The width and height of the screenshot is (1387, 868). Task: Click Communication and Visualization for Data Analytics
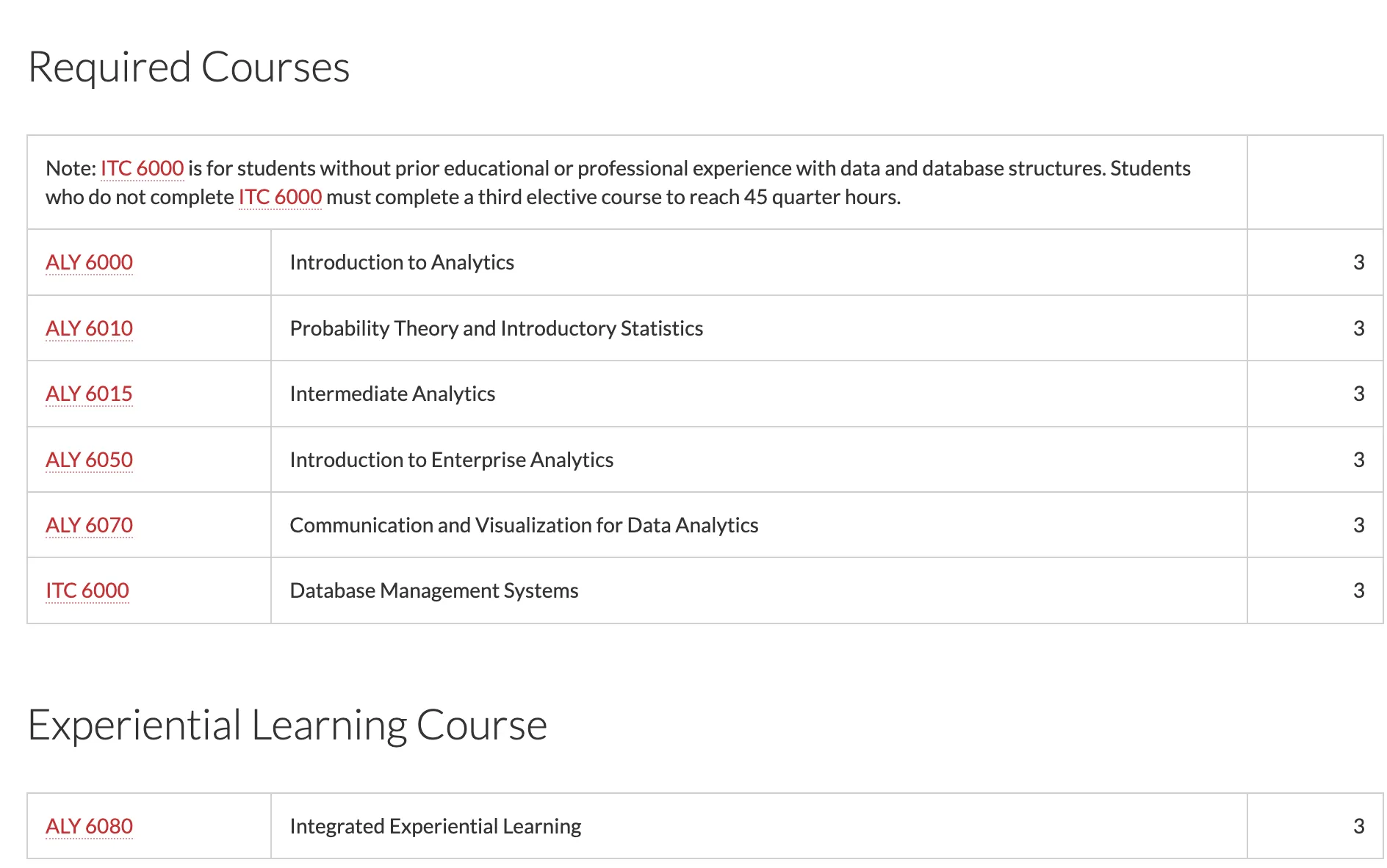524,525
